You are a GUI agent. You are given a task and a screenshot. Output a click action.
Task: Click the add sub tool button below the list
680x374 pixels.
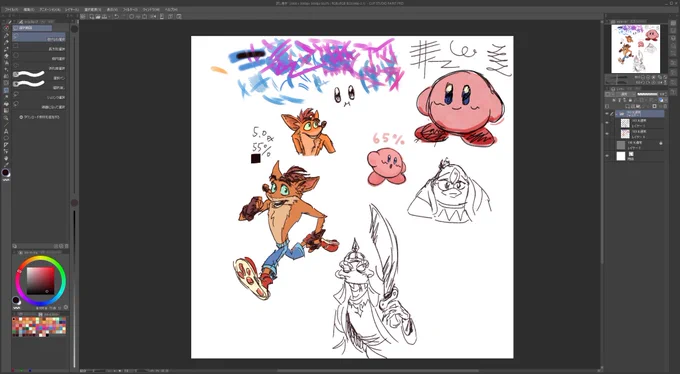point(39,117)
